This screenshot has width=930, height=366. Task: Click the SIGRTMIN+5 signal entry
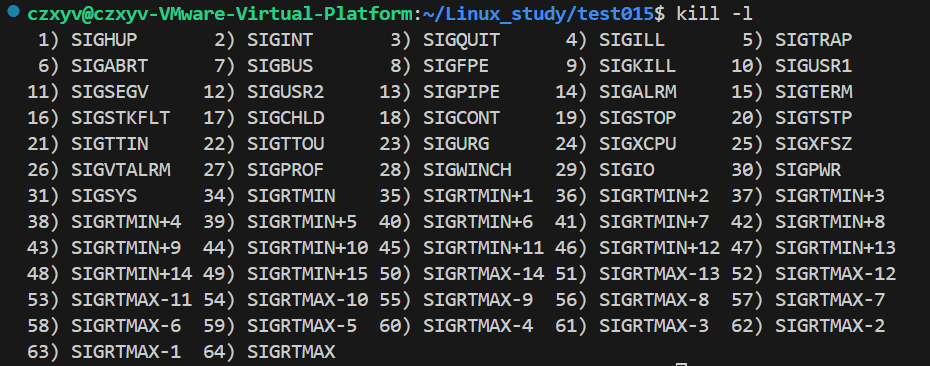tap(302, 222)
